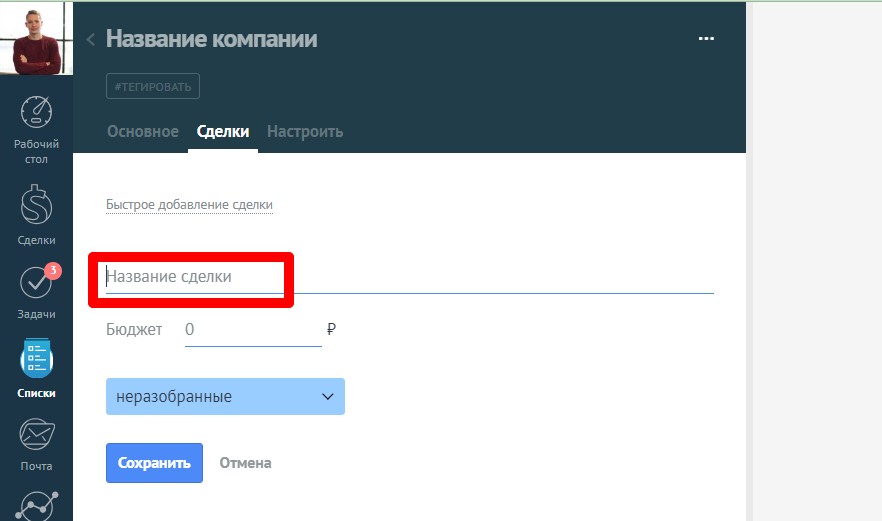The width and height of the screenshot is (882, 521).
Task: Open the three-dots more options menu
Action: [x=706, y=38]
